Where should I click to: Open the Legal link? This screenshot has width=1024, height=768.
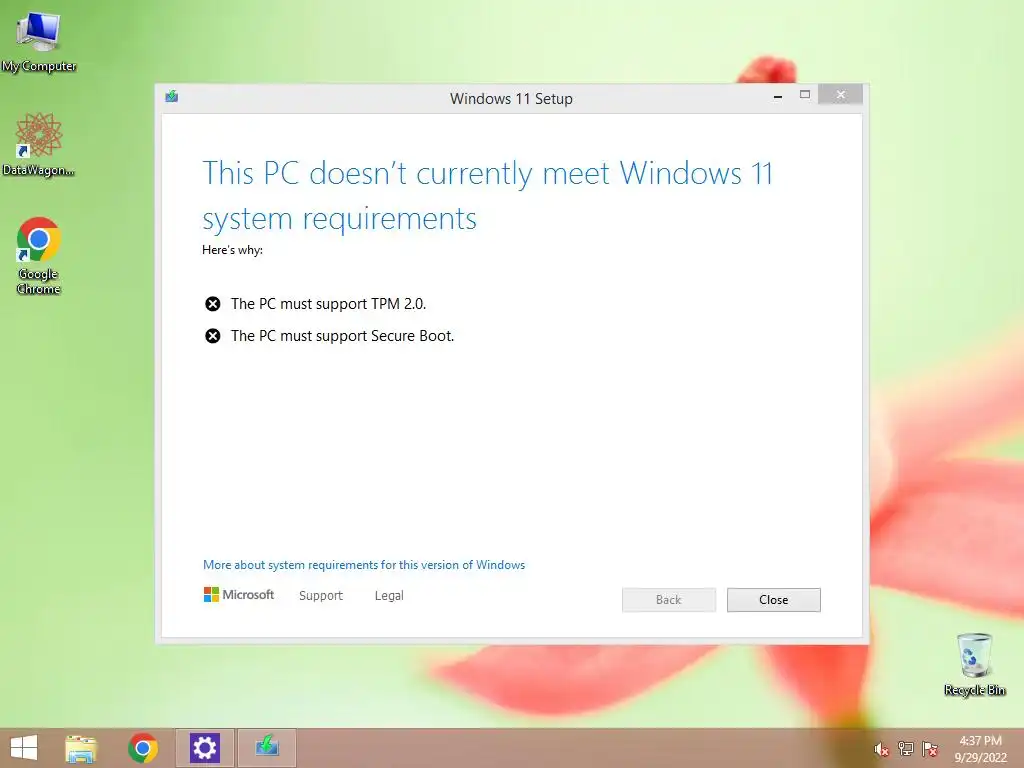(x=389, y=596)
